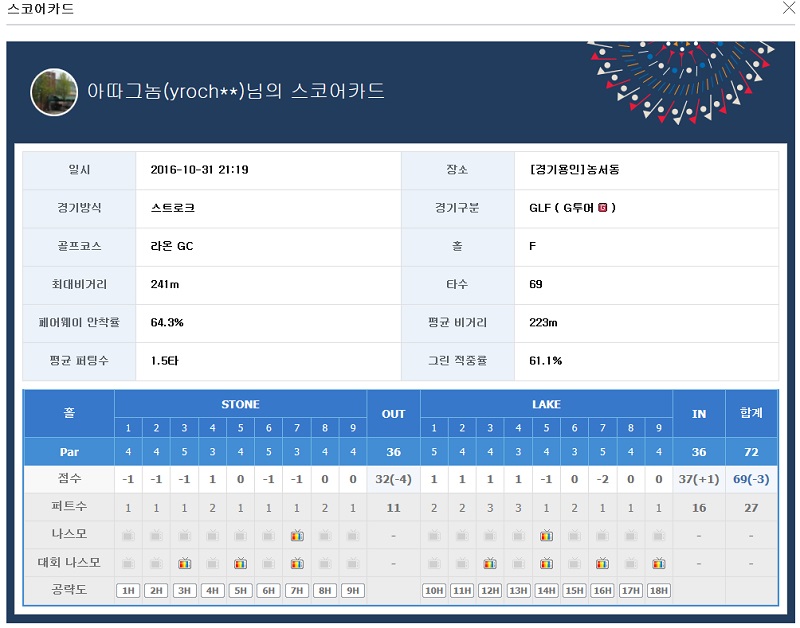Click the total score 69(-3) cell
Screen dimensions: 800x628
(750, 480)
